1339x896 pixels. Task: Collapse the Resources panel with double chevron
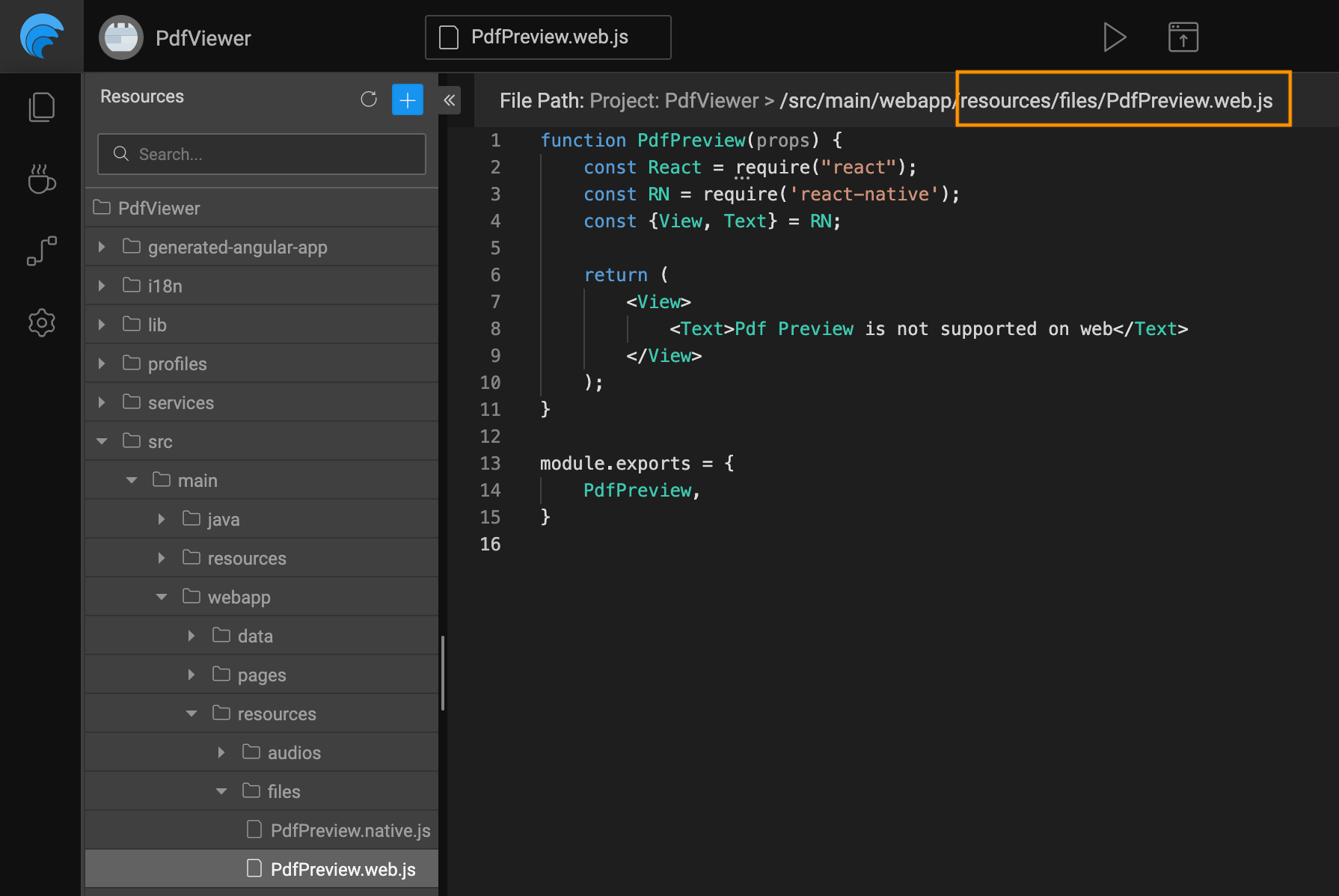[x=449, y=100]
